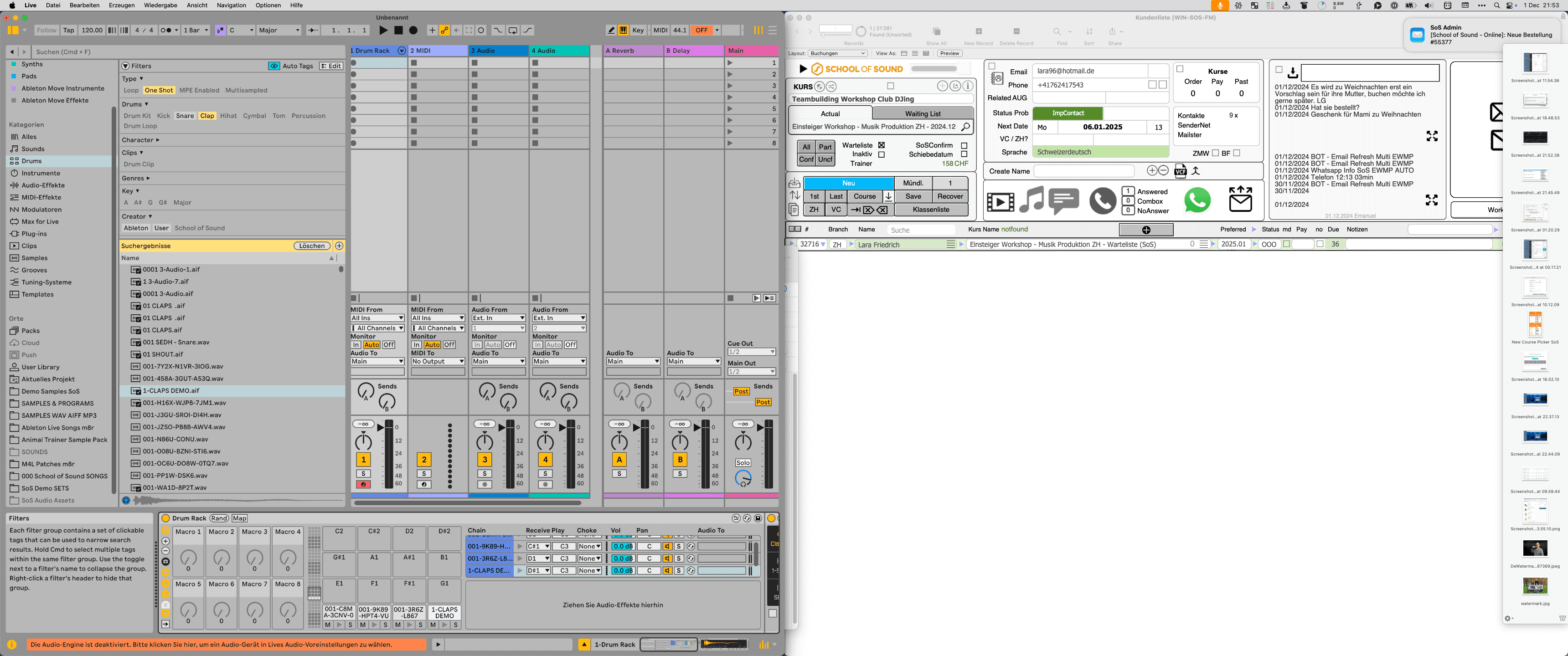
Task: Open track 2 MIDI To No Output dropdown
Action: pyautogui.click(x=438, y=361)
